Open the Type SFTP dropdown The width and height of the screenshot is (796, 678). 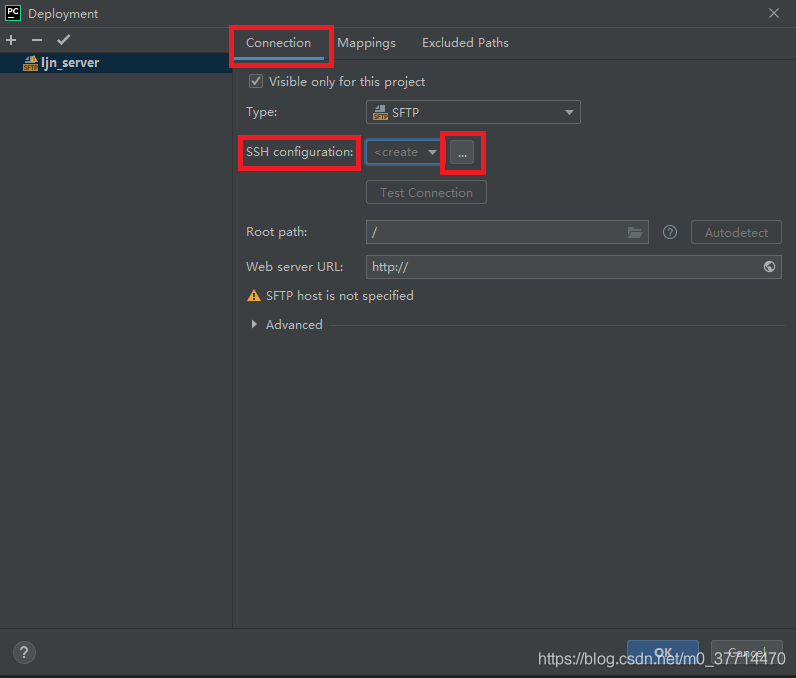pyautogui.click(x=473, y=113)
